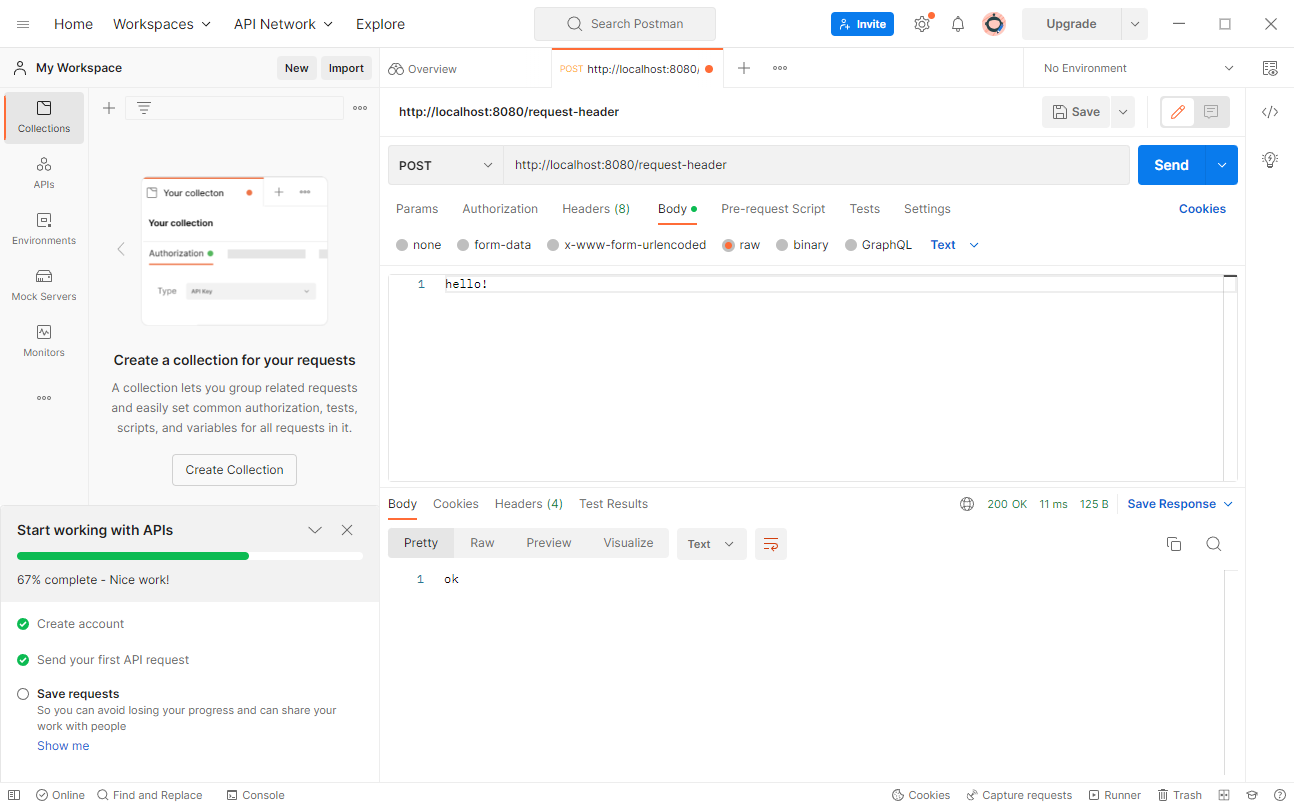Switch to comment mode icon
The width and height of the screenshot is (1294, 807).
pyautogui.click(x=1211, y=112)
